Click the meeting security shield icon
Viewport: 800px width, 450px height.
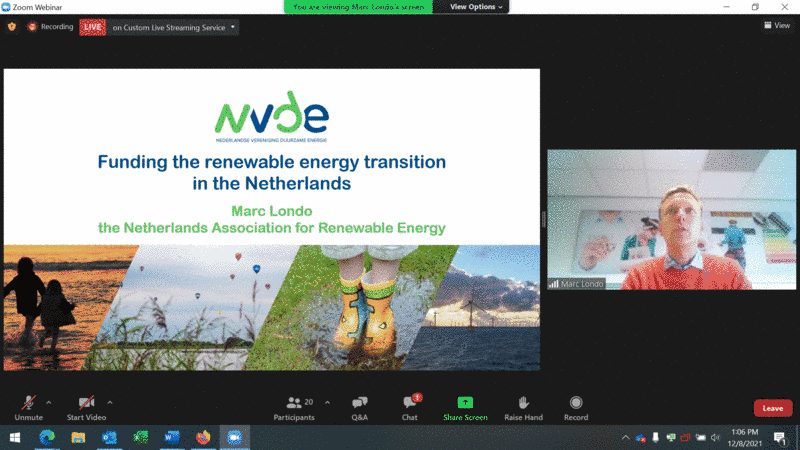[x=12, y=27]
